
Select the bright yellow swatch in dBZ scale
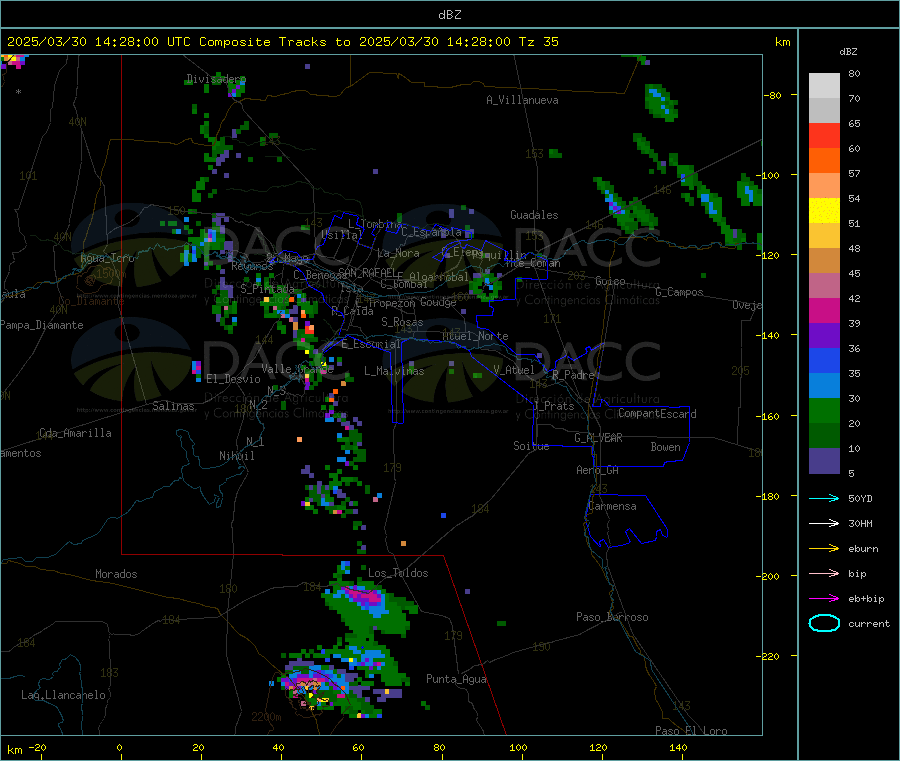824,211
